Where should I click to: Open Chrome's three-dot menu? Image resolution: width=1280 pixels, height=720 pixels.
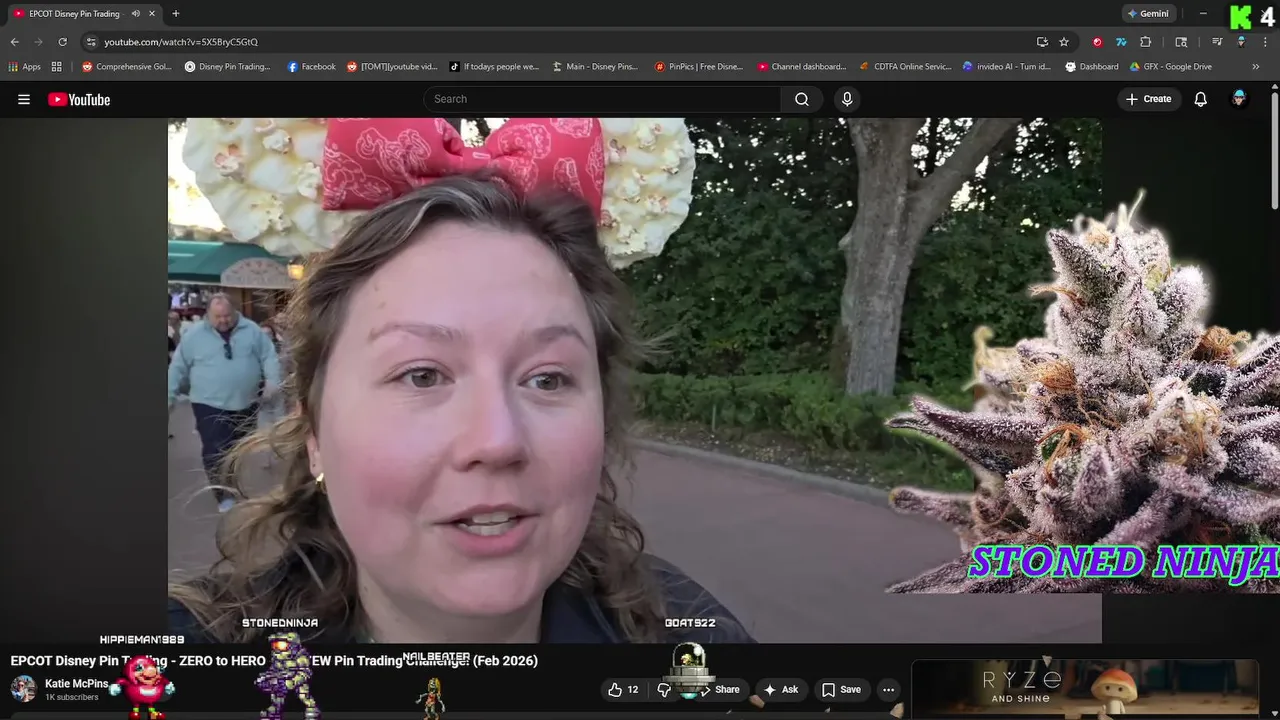(1265, 42)
